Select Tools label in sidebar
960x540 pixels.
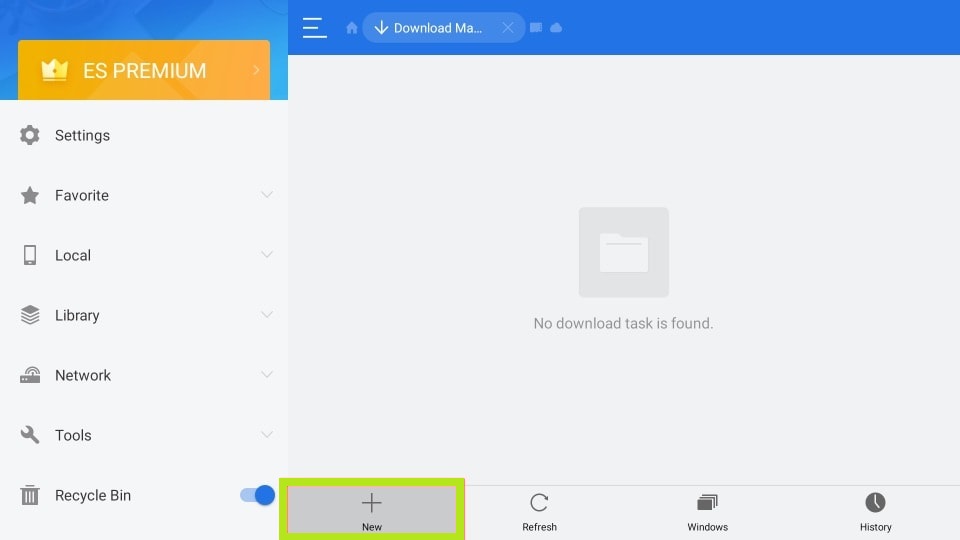tap(73, 435)
